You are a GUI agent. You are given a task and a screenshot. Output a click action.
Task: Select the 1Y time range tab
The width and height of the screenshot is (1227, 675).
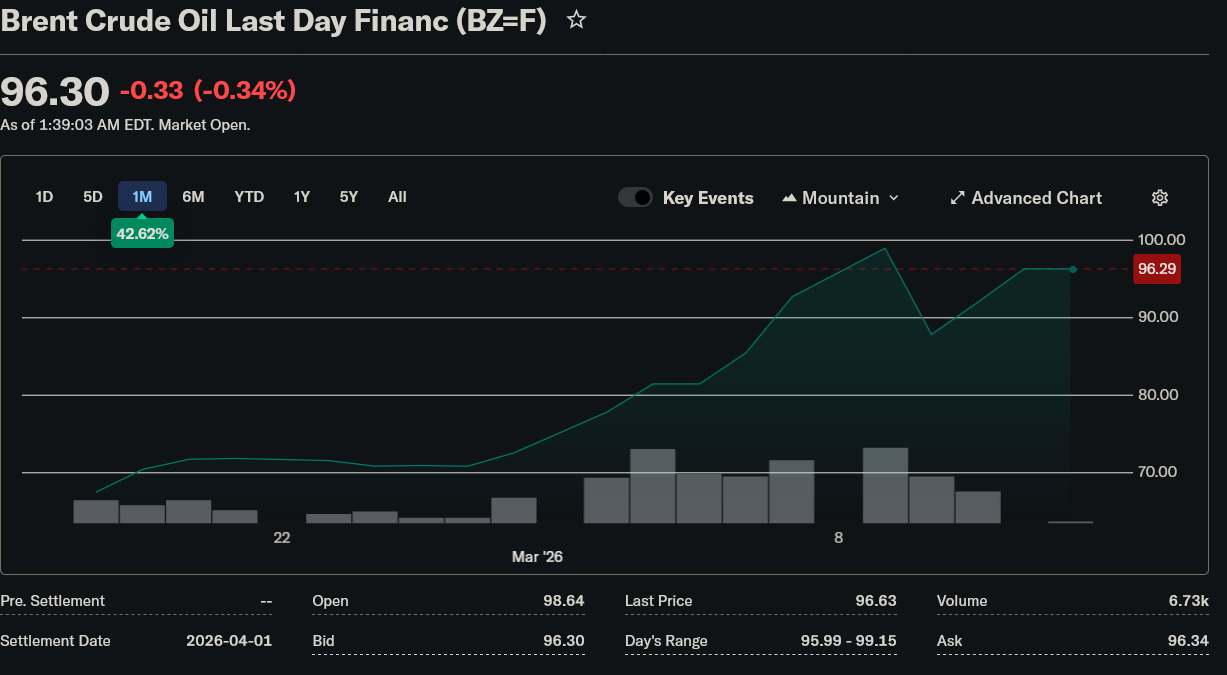[x=302, y=197]
